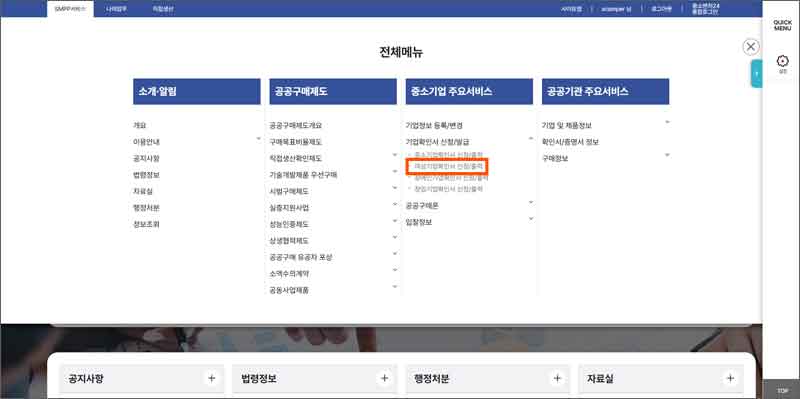This screenshot has width=800, height=399.
Task: Expand the 공공구매론 submenu arrow
Action: [531, 203]
